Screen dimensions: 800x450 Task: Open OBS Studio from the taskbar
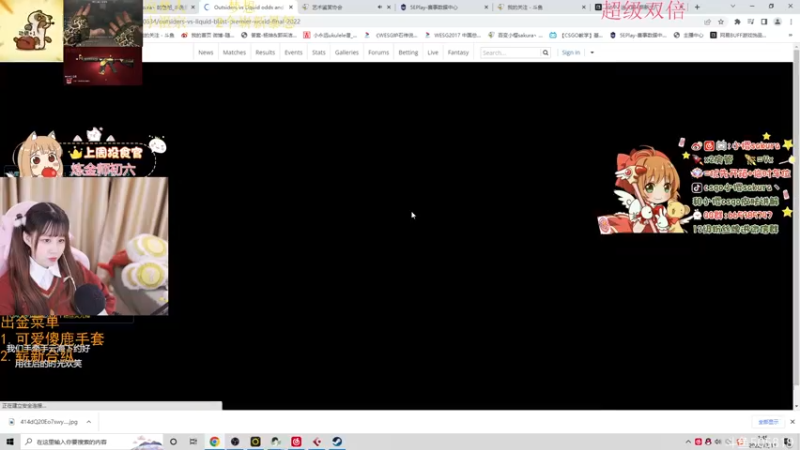point(235,441)
